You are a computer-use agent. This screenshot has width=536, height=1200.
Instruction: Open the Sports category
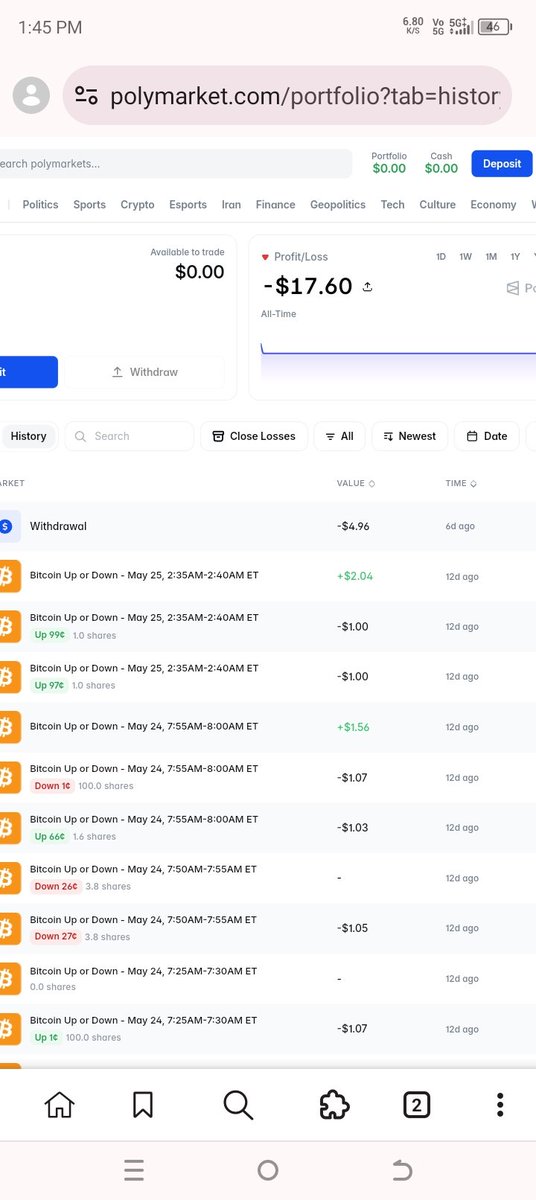coord(89,205)
